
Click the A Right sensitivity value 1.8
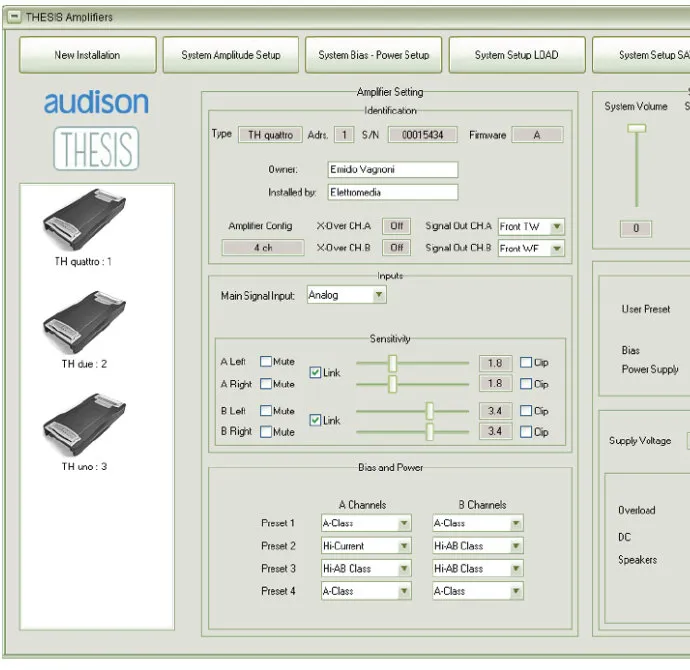[x=495, y=384]
